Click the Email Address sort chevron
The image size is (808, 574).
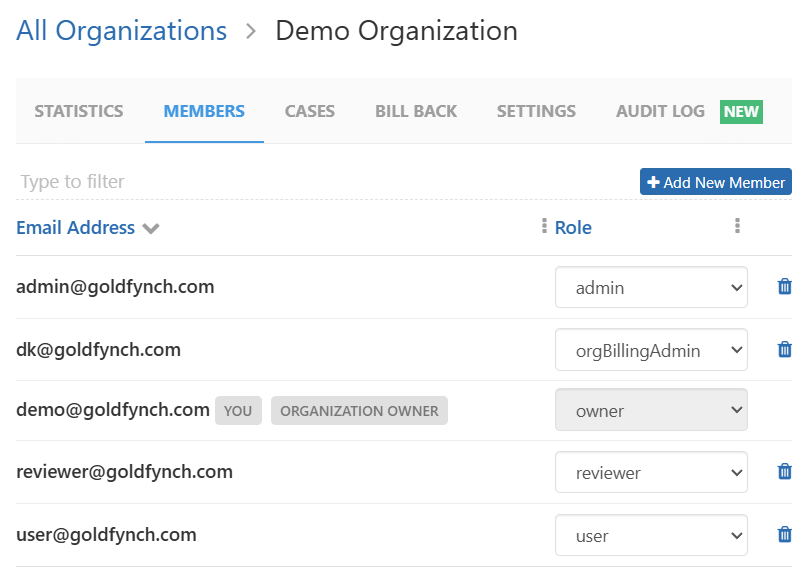coord(151,228)
